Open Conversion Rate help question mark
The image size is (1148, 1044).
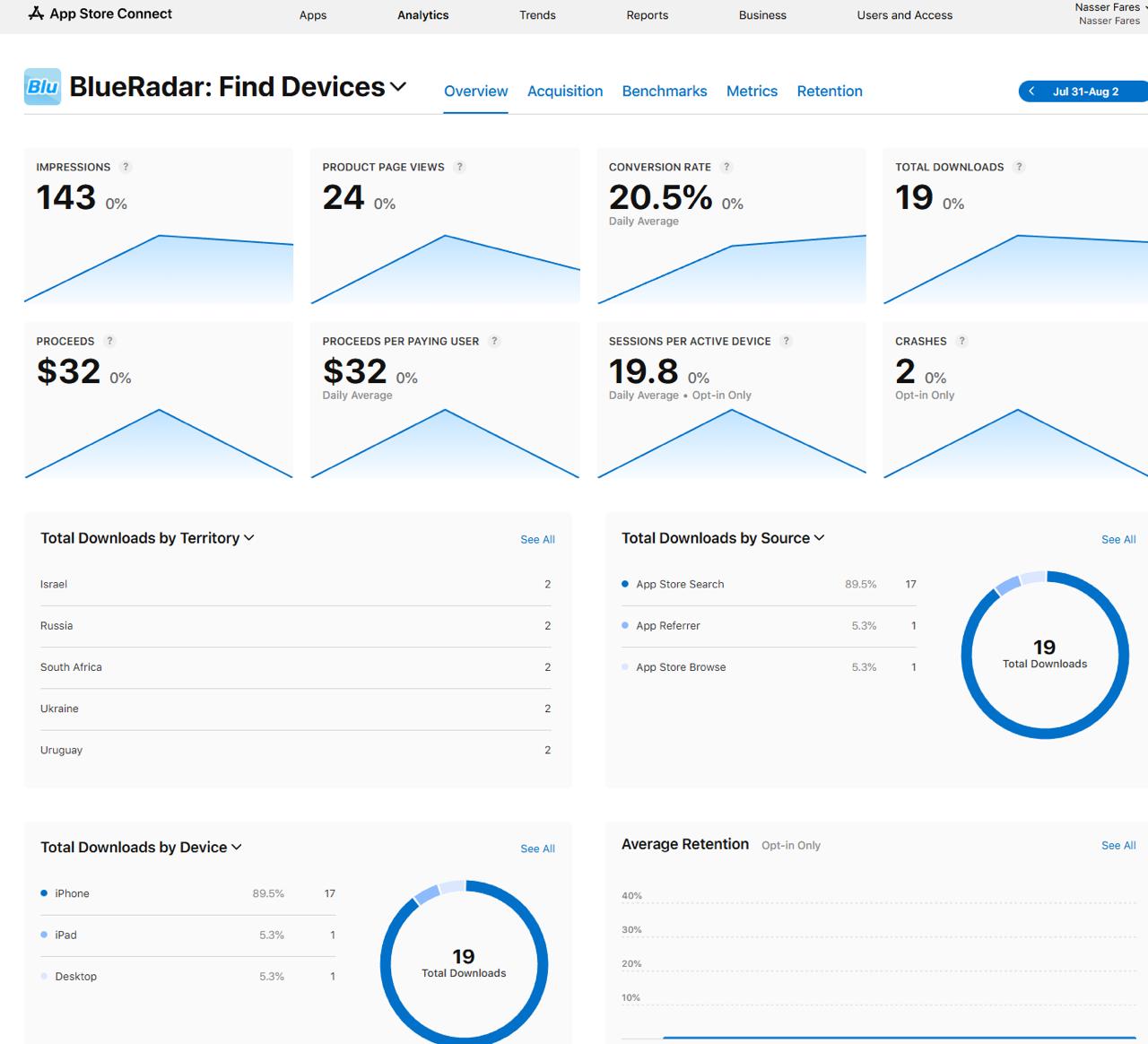tap(726, 167)
